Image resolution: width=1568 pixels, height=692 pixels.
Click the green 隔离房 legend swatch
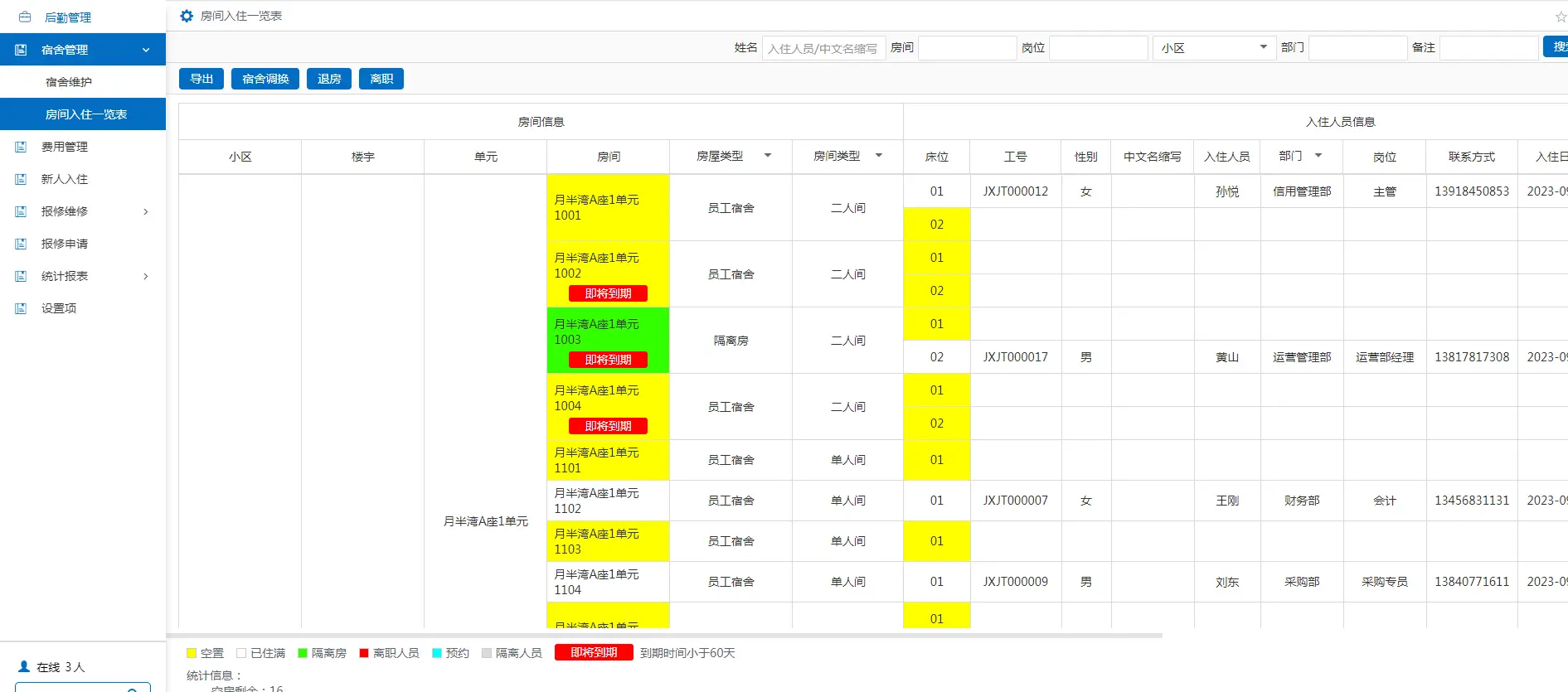[303, 653]
